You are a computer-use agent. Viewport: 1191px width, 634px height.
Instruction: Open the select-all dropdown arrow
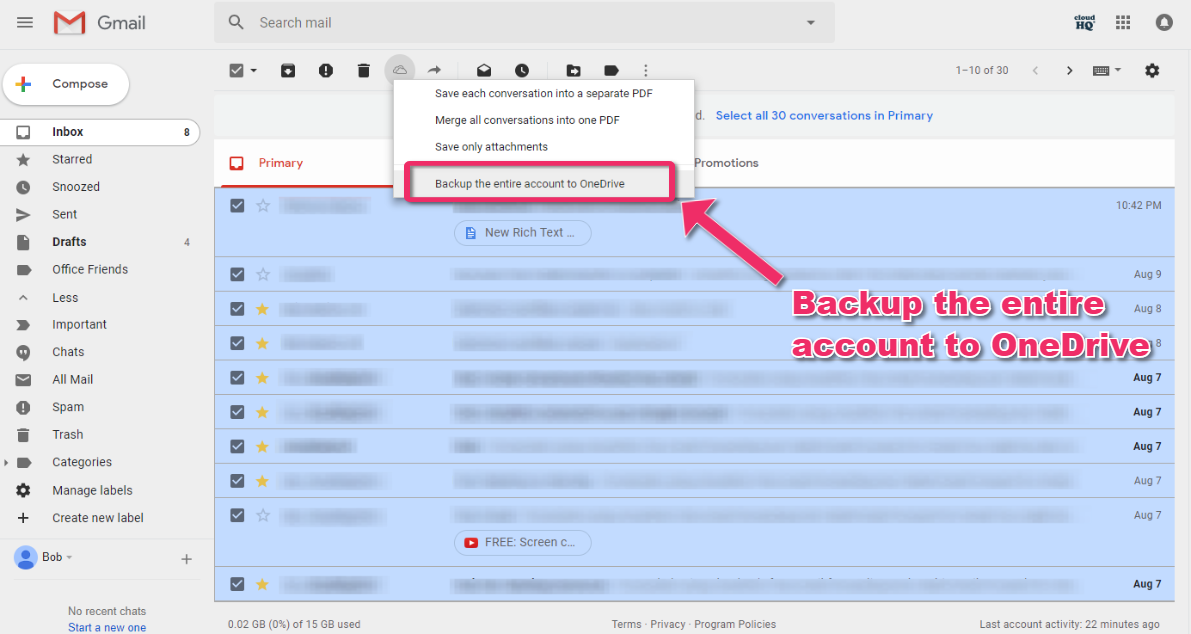254,71
